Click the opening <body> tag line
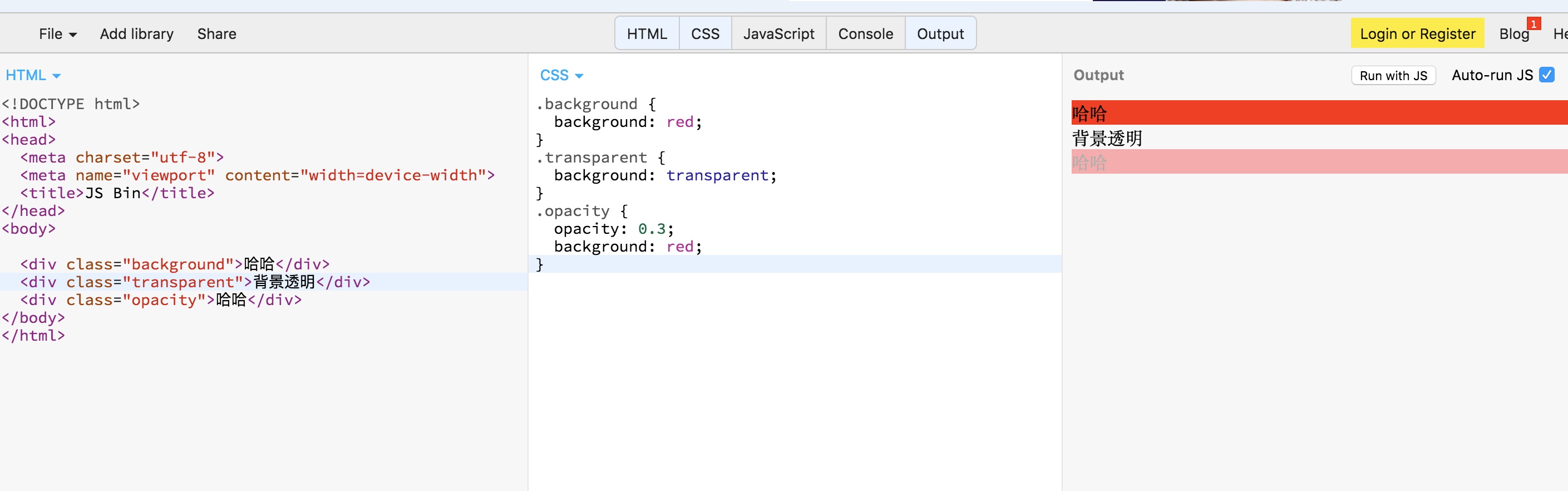The image size is (1568, 491). click(x=28, y=229)
